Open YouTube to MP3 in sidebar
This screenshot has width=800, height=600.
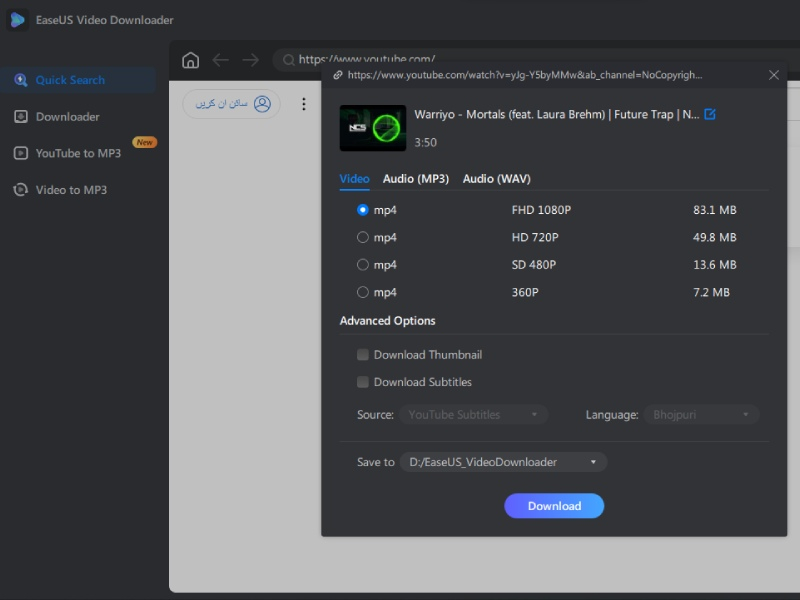click(x=78, y=153)
